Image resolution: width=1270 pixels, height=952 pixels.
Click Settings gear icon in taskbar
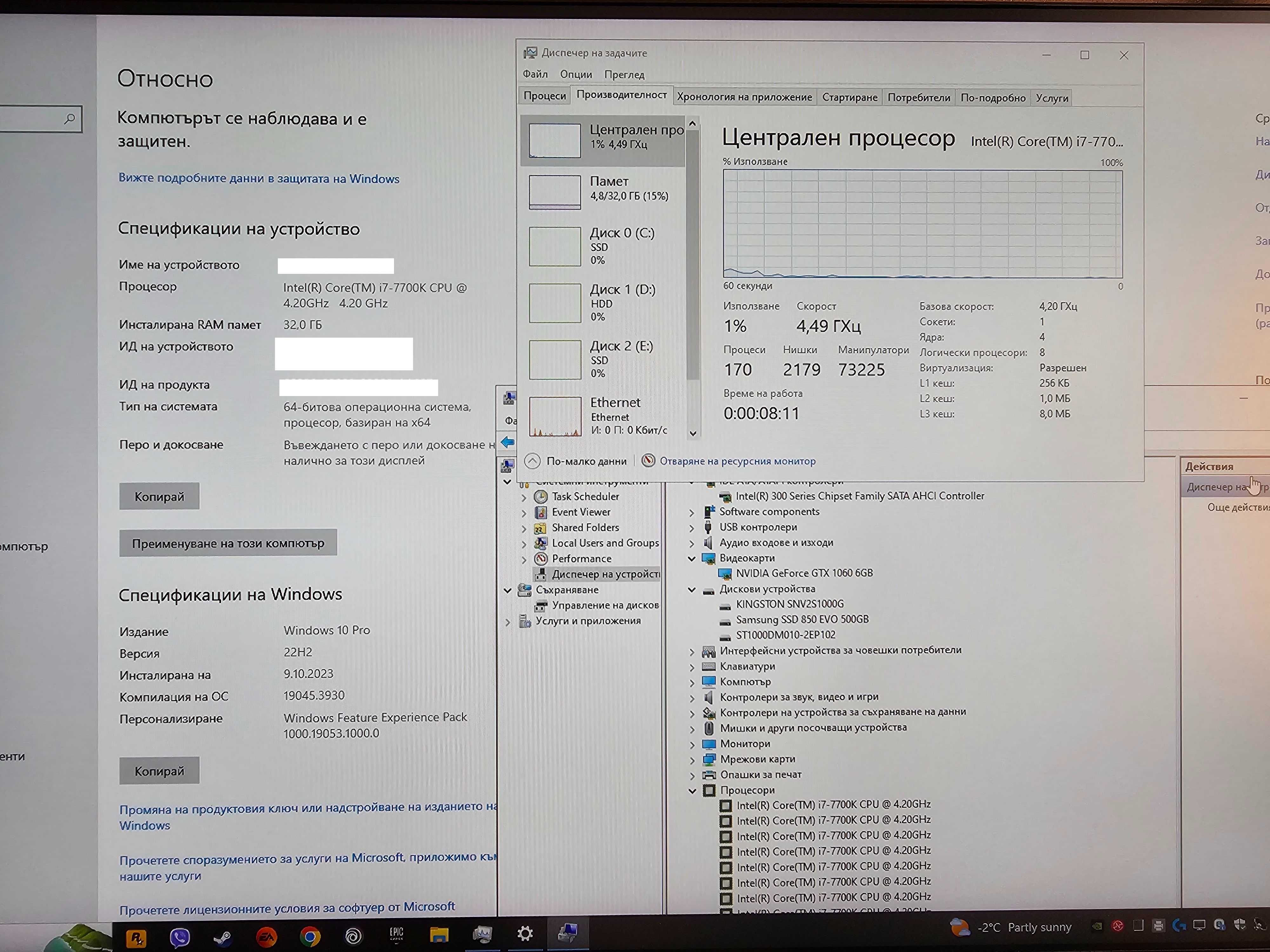tap(525, 934)
